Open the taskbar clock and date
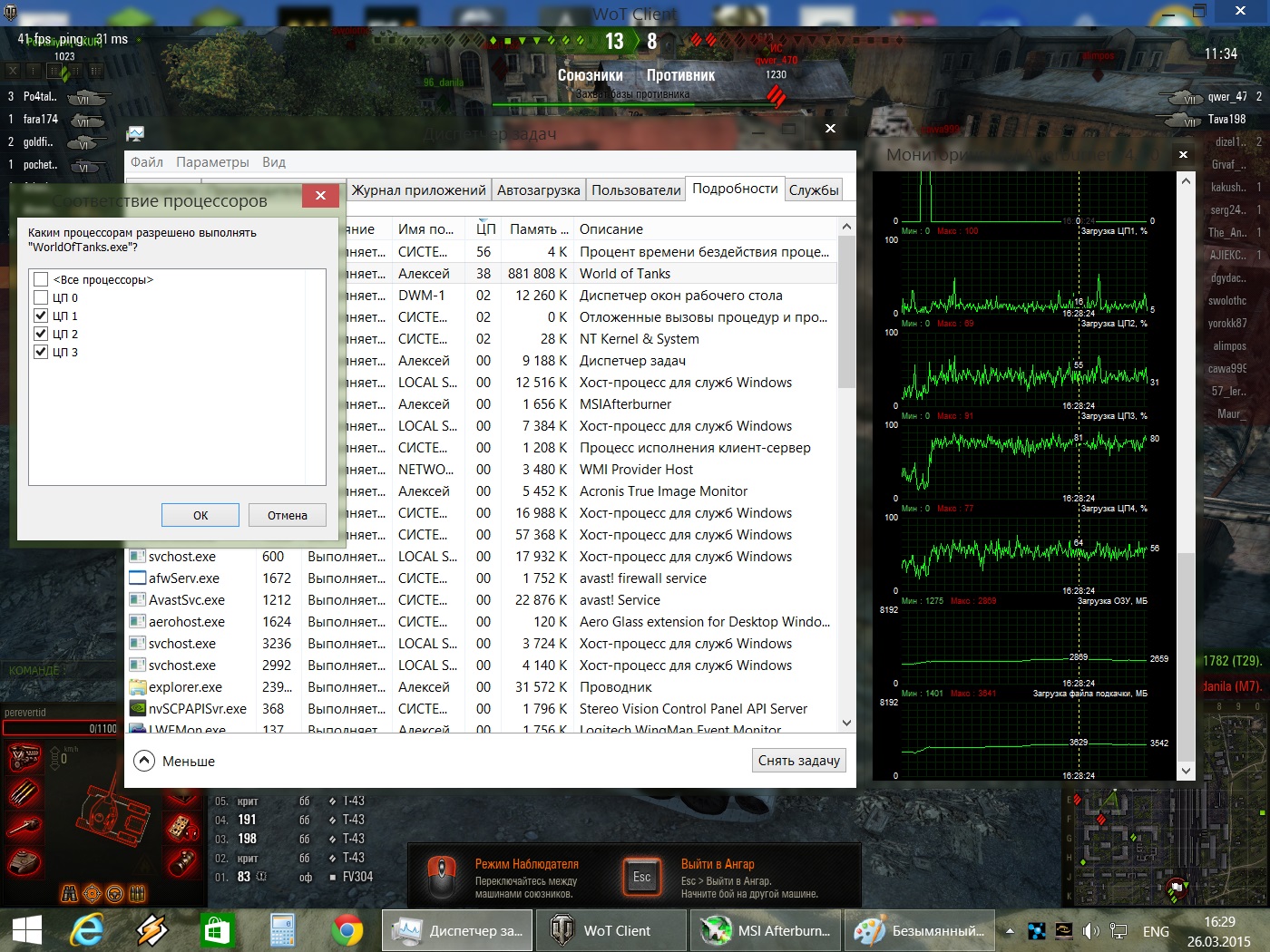Image resolution: width=1270 pixels, height=952 pixels. click(1219, 931)
